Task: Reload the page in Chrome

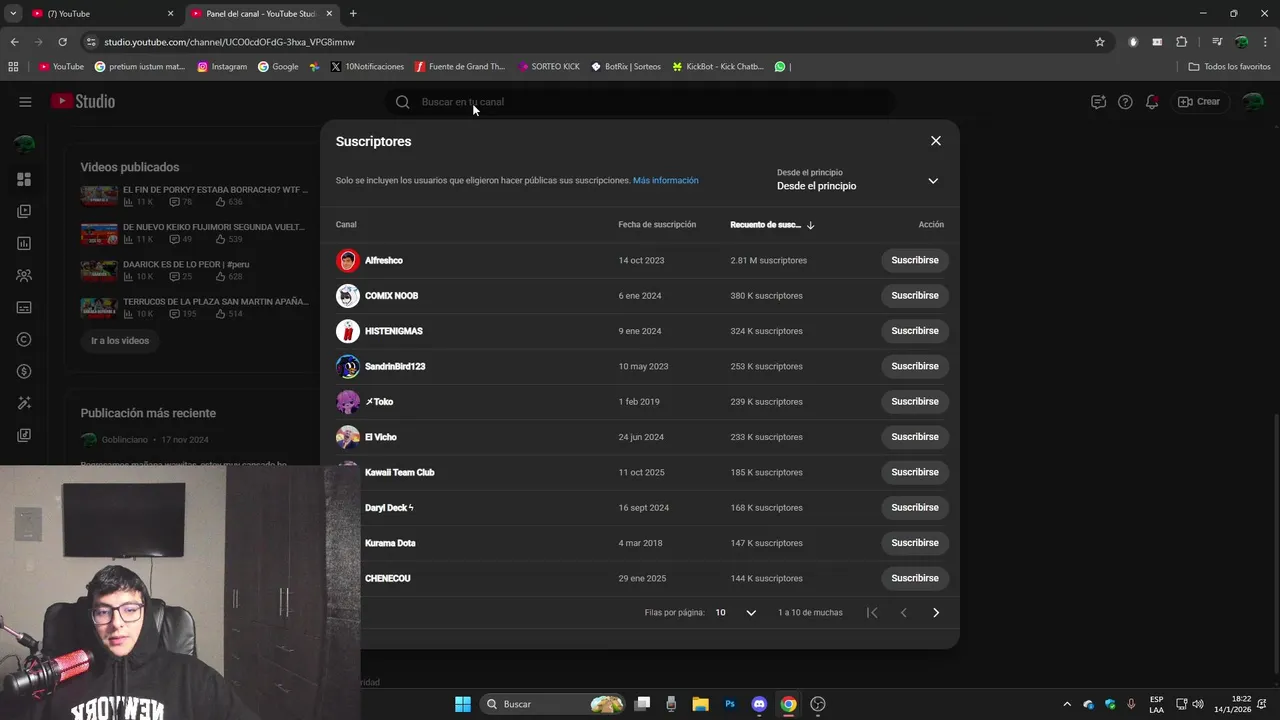Action: click(62, 42)
